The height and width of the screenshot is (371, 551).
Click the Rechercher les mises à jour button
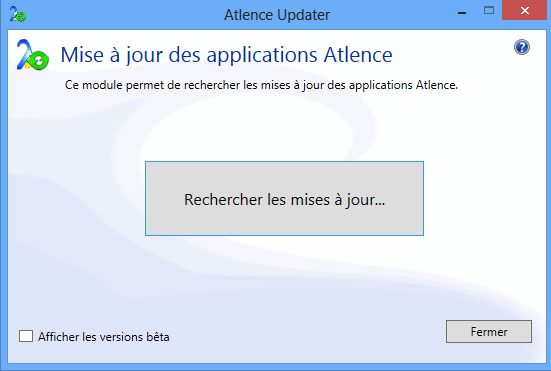[x=284, y=198]
